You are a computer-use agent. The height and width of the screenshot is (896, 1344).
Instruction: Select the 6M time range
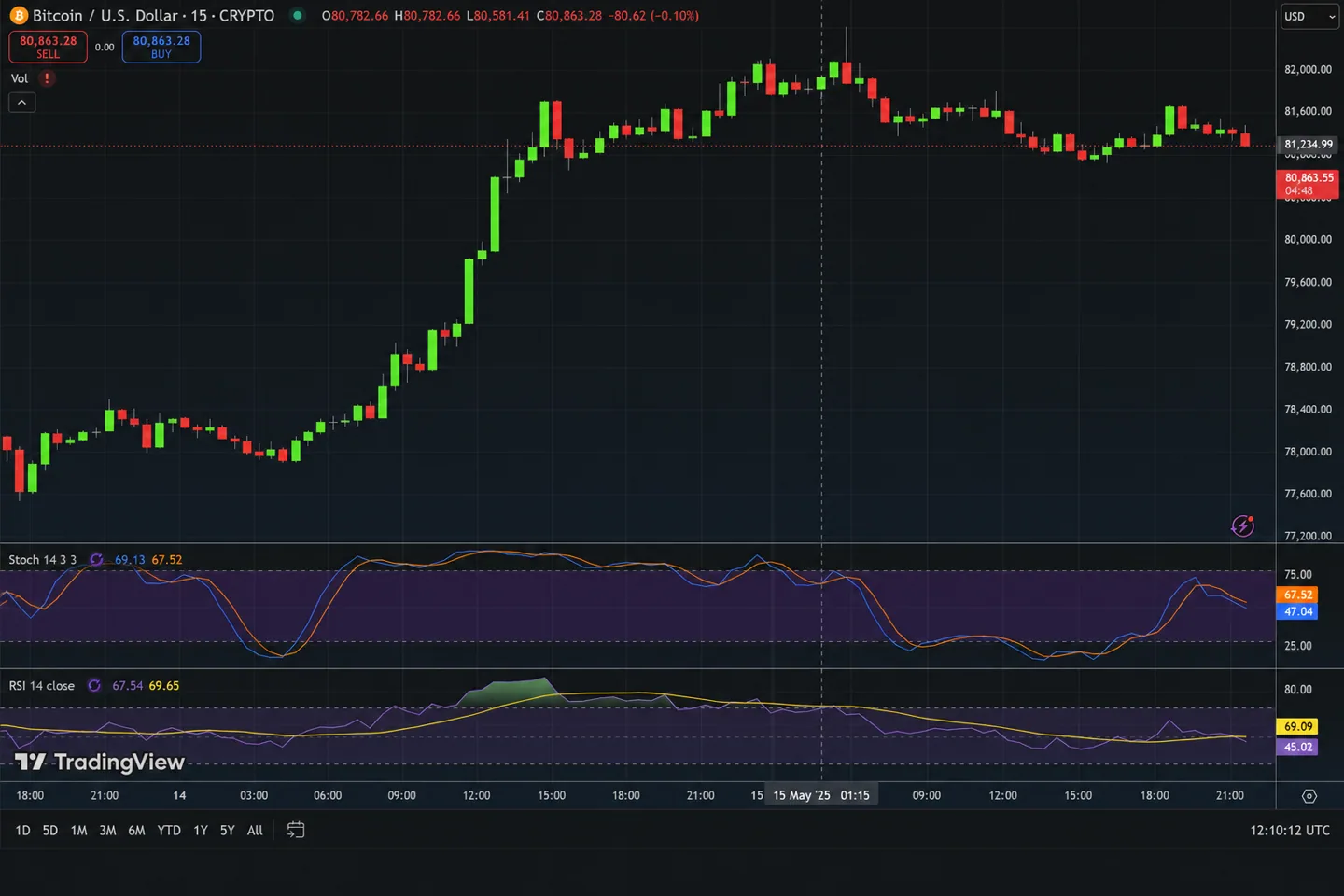(137, 831)
